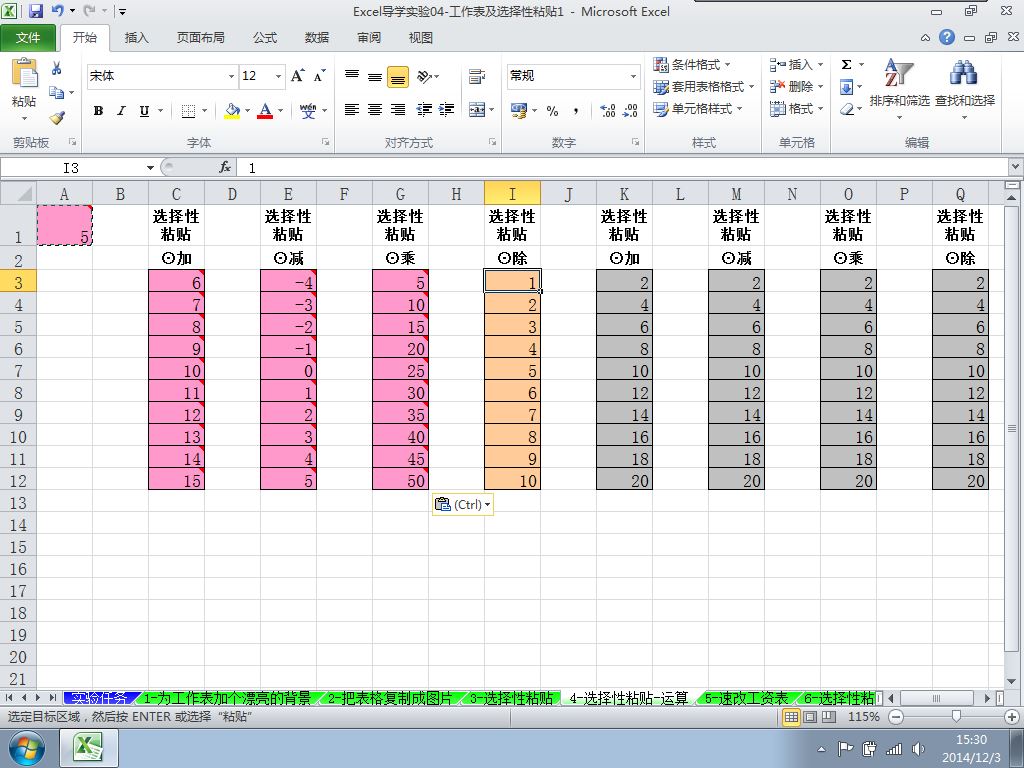Click the insert function fx button

pyautogui.click(x=225, y=168)
